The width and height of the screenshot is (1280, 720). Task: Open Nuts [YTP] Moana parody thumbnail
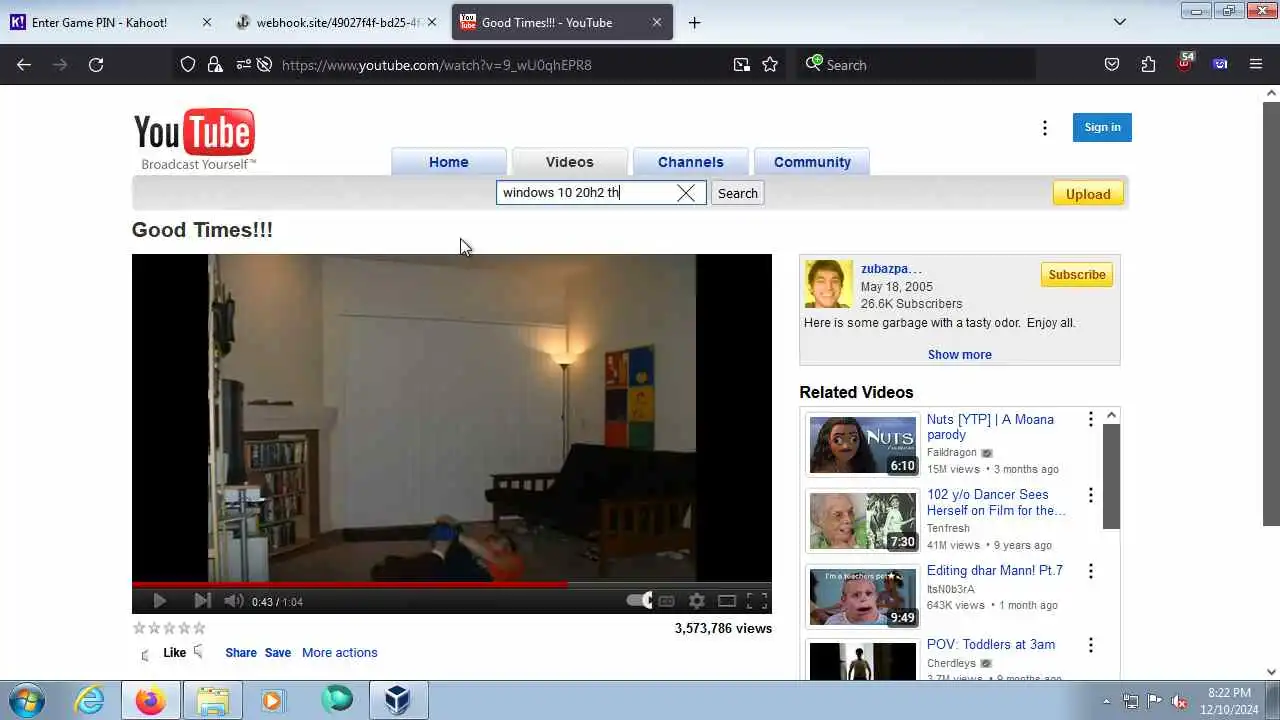tap(863, 445)
